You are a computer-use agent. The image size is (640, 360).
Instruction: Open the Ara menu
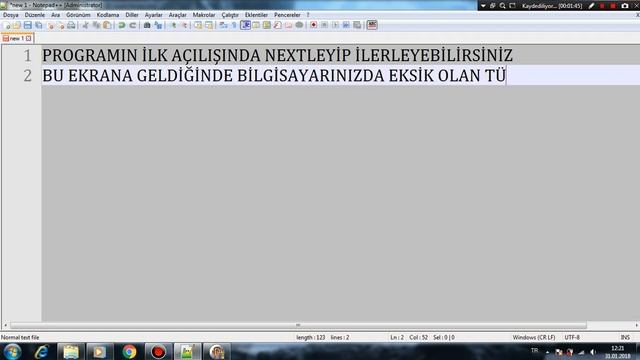pyautogui.click(x=56, y=15)
